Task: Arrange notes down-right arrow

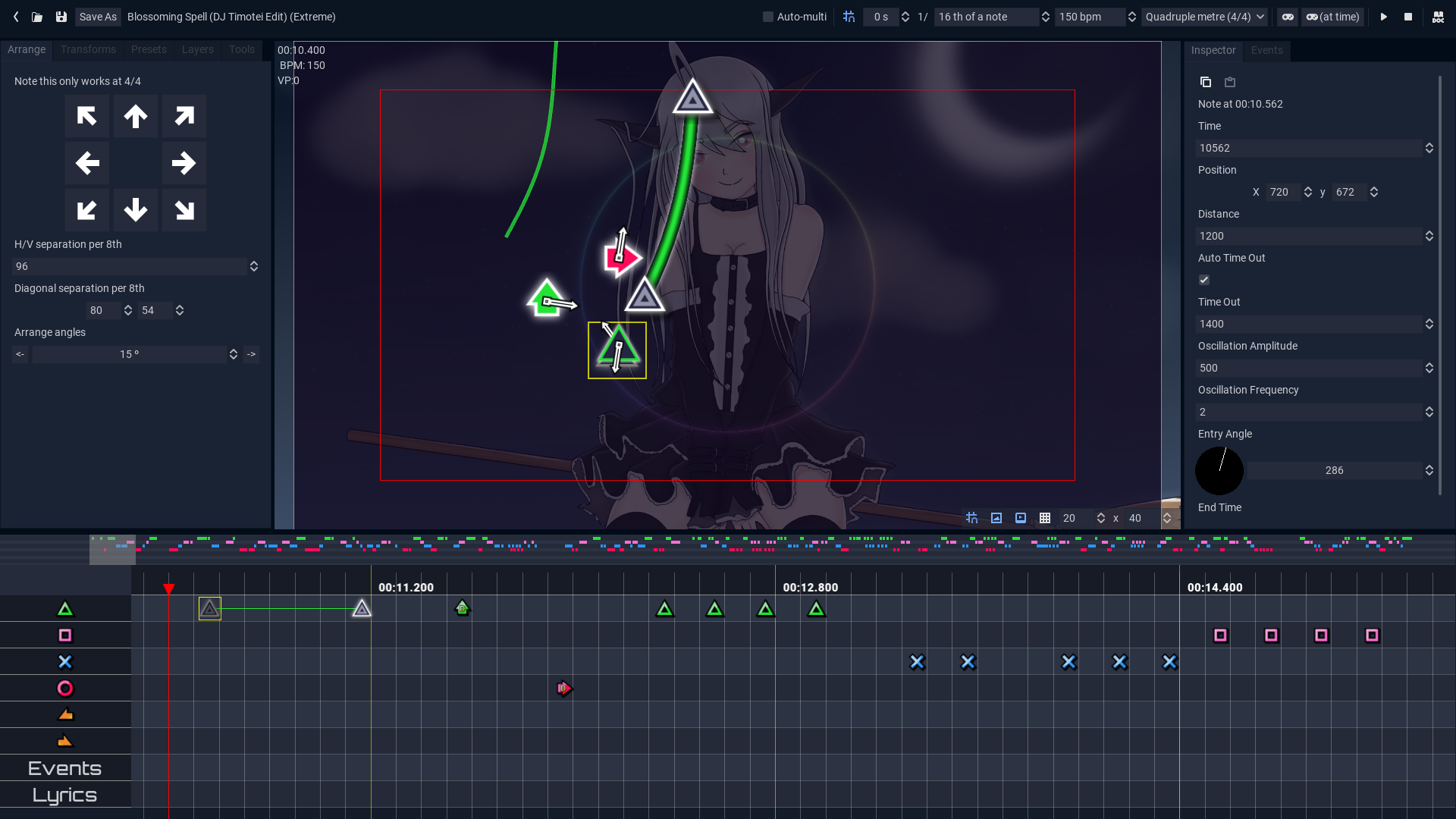Action: [x=184, y=210]
